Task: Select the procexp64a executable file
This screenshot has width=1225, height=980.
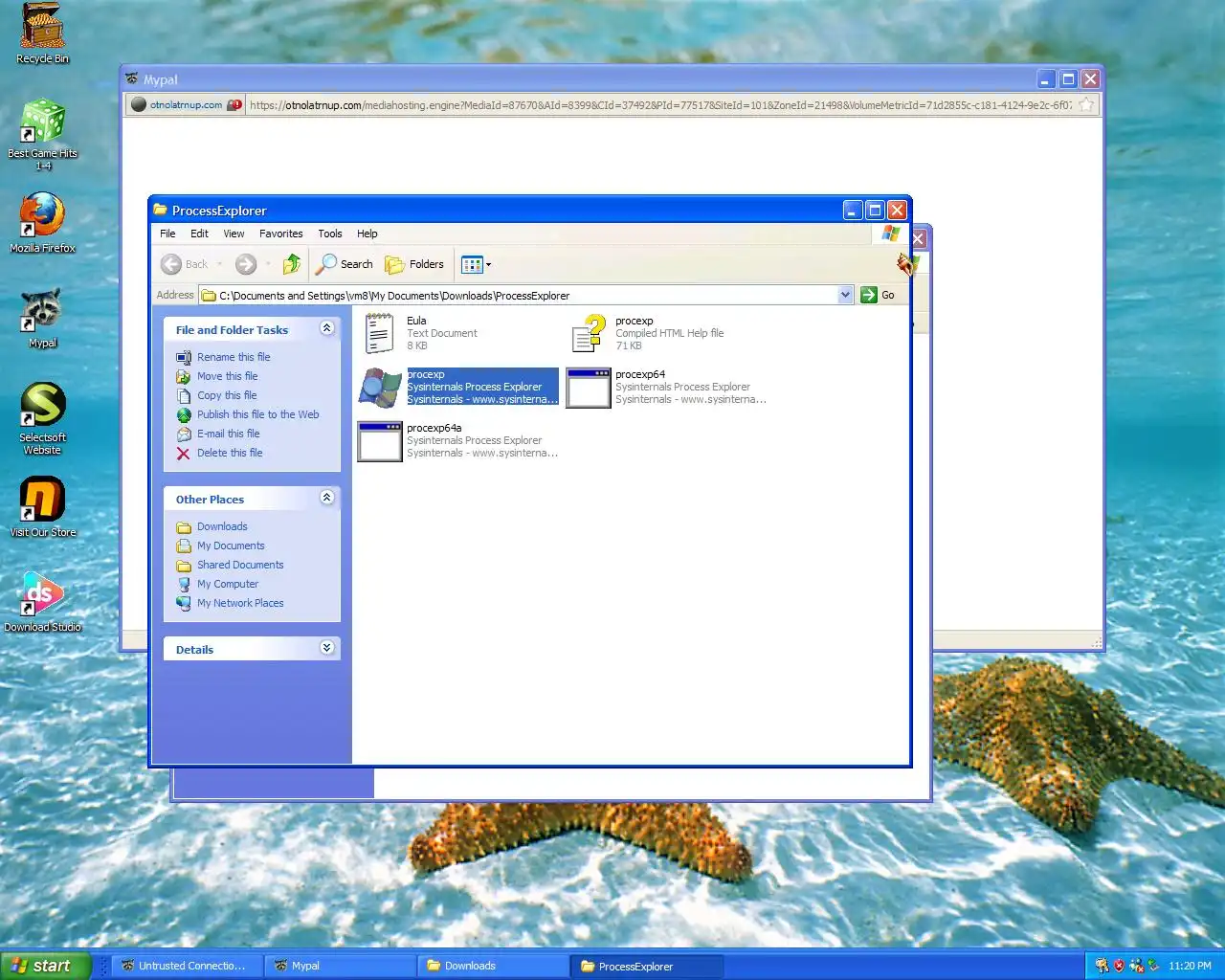Action: pyautogui.click(x=458, y=440)
